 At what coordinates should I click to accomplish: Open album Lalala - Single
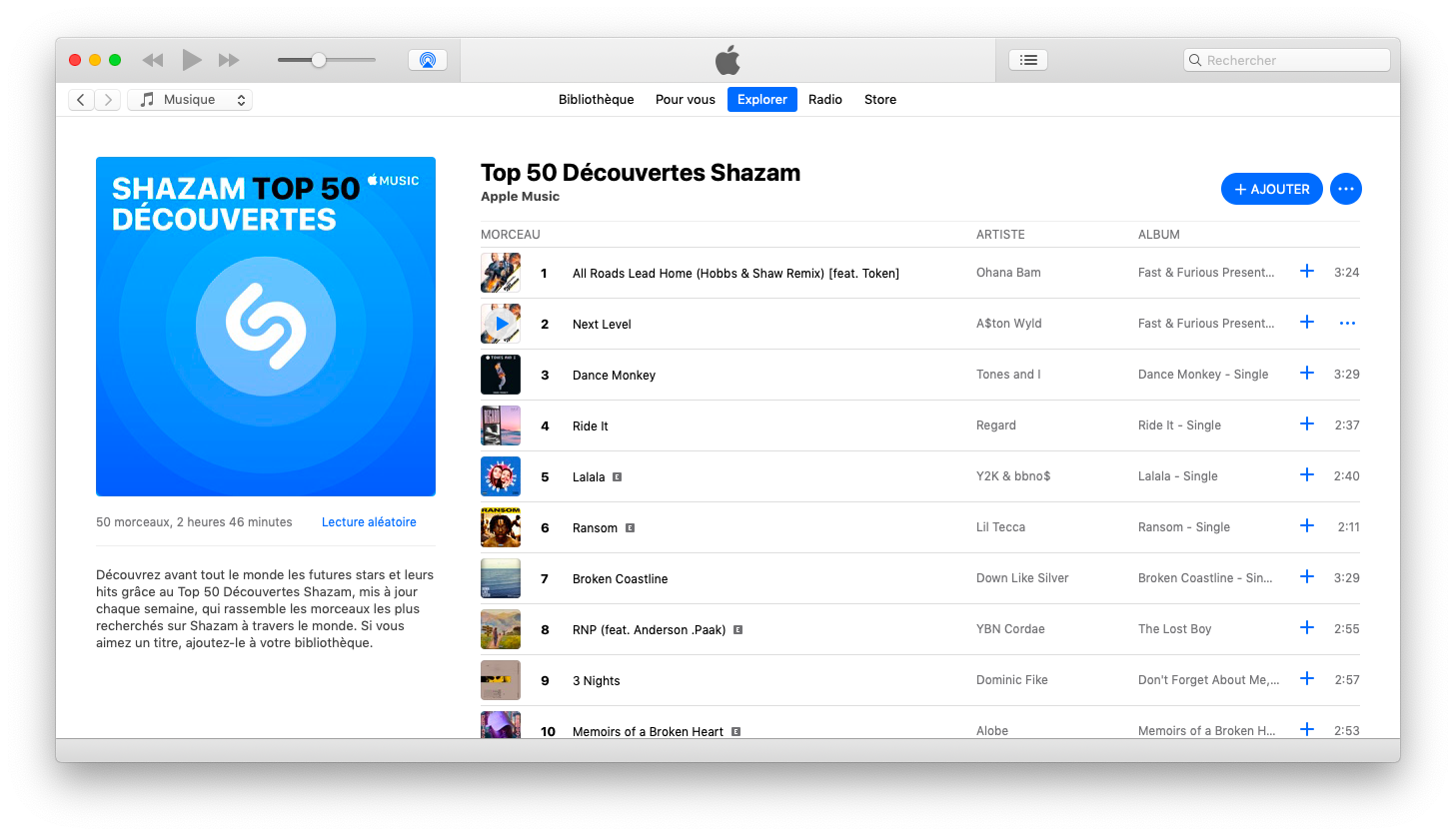pos(1177,476)
